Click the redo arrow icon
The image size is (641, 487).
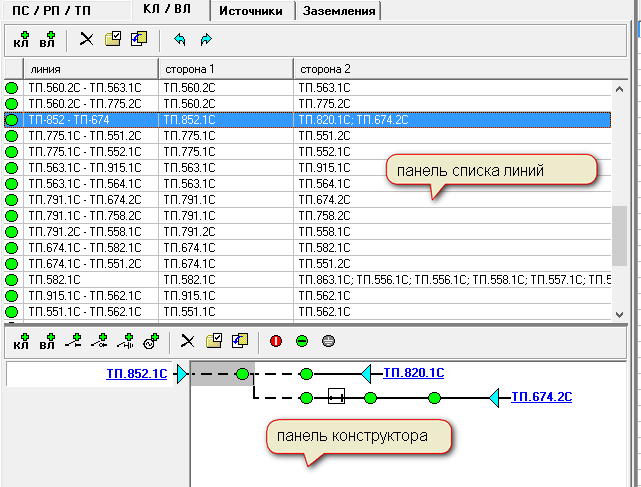[206, 40]
